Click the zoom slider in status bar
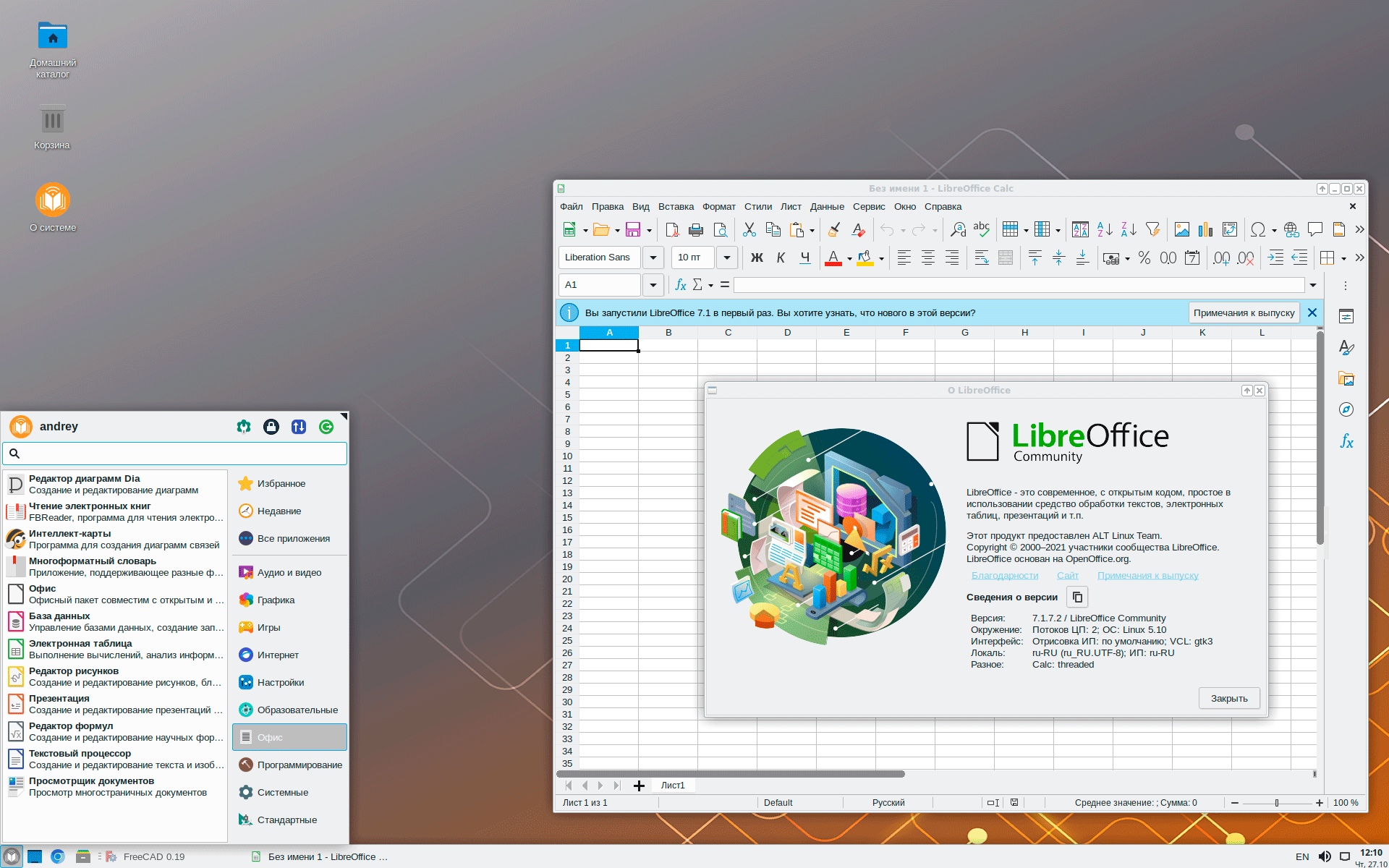Screen dimensions: 1389x868 pyautogui.click(x=1277, y=803)
